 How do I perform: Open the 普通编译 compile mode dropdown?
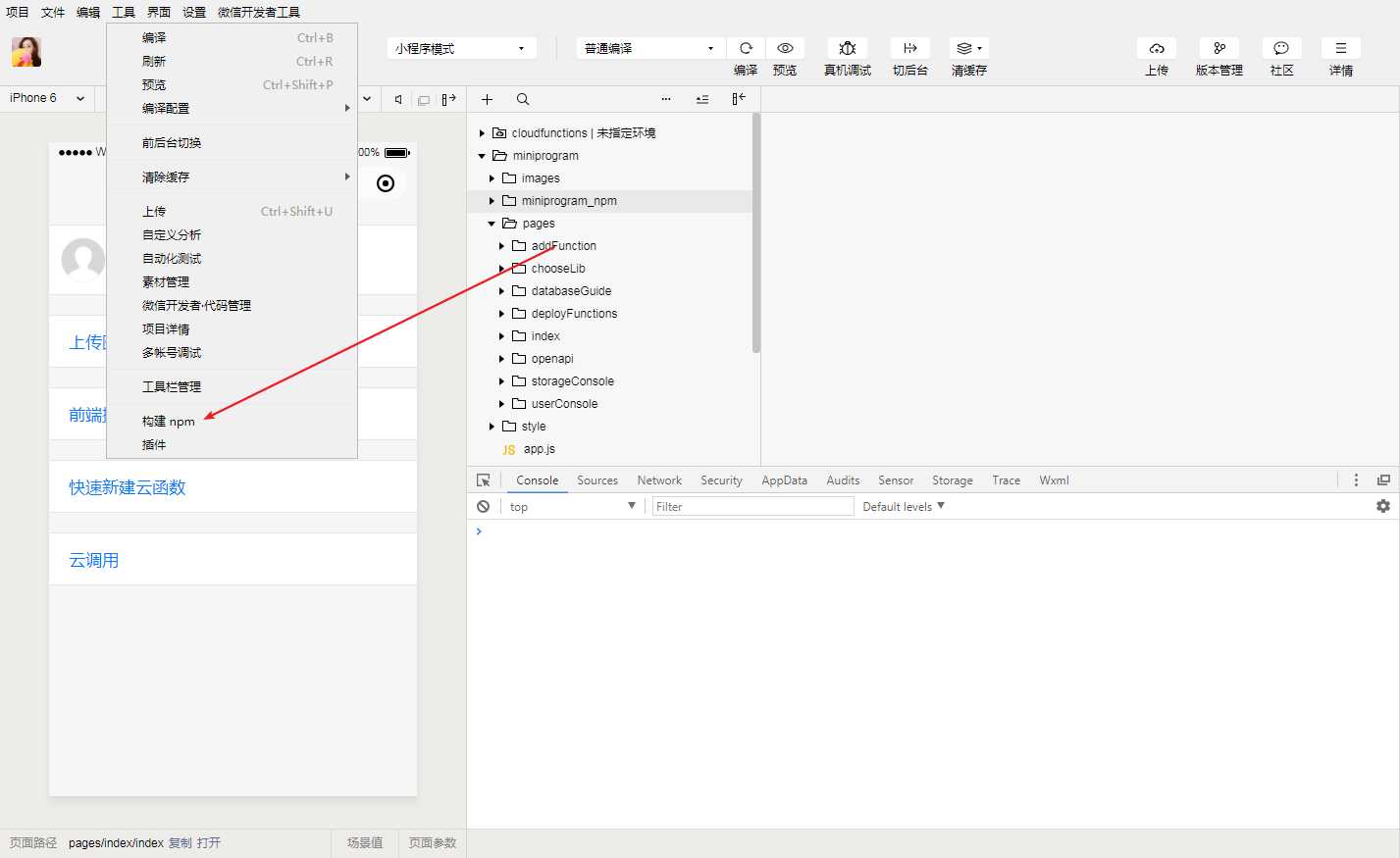click(650, 48)
